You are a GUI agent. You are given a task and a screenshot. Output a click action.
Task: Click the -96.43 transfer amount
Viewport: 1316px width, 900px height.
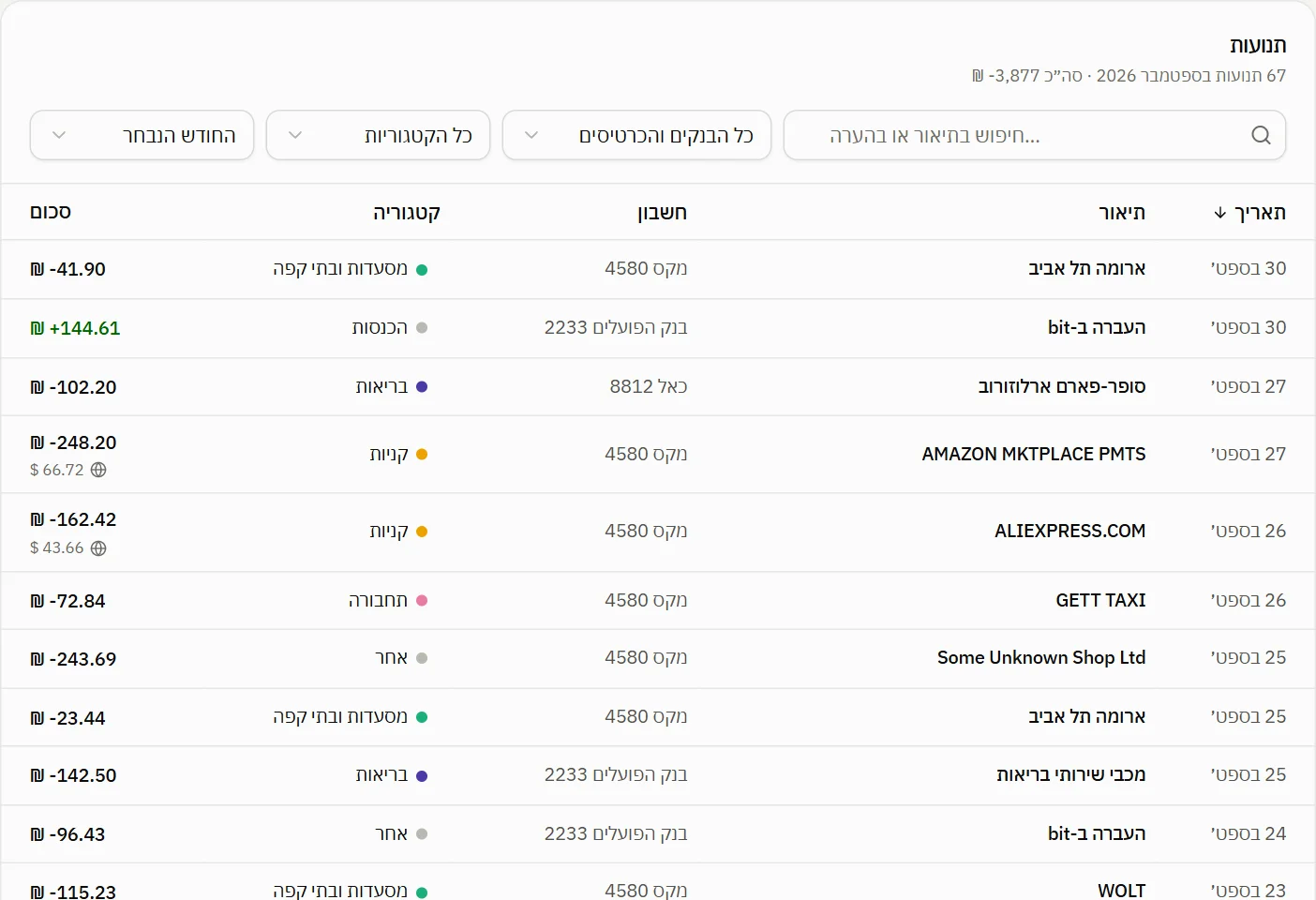(x=67, y=834)
